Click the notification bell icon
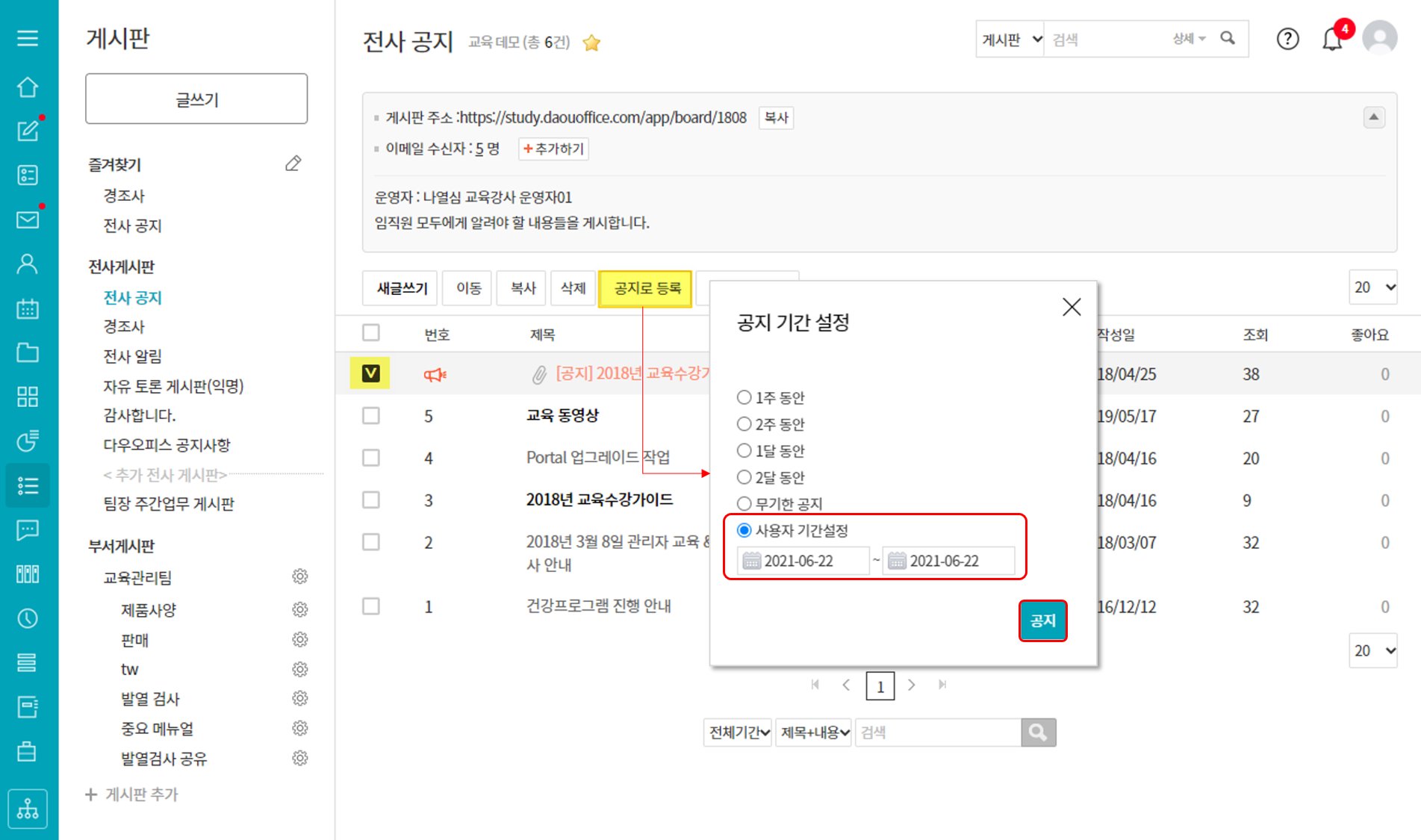The width and height of the screenshot is (1421, 840). pos(1332,39)
